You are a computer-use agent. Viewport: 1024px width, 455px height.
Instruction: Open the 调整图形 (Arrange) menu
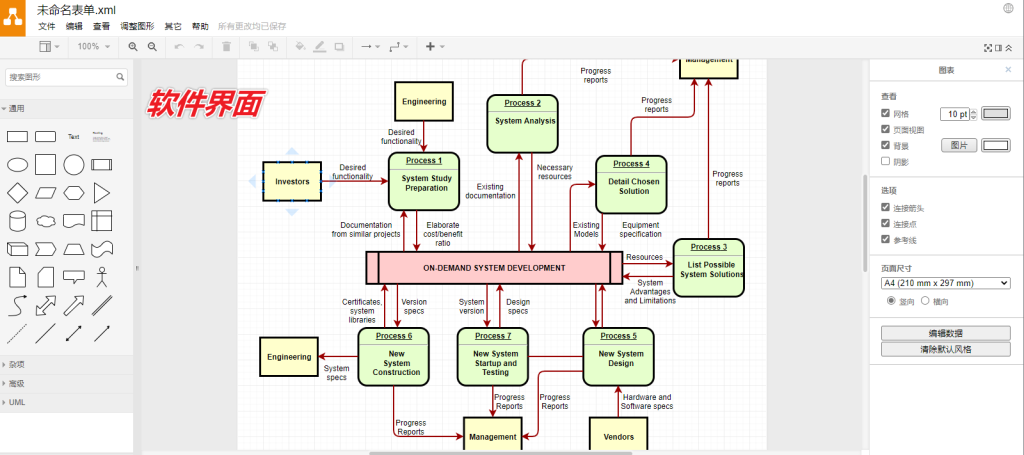(x=137, y=26)
